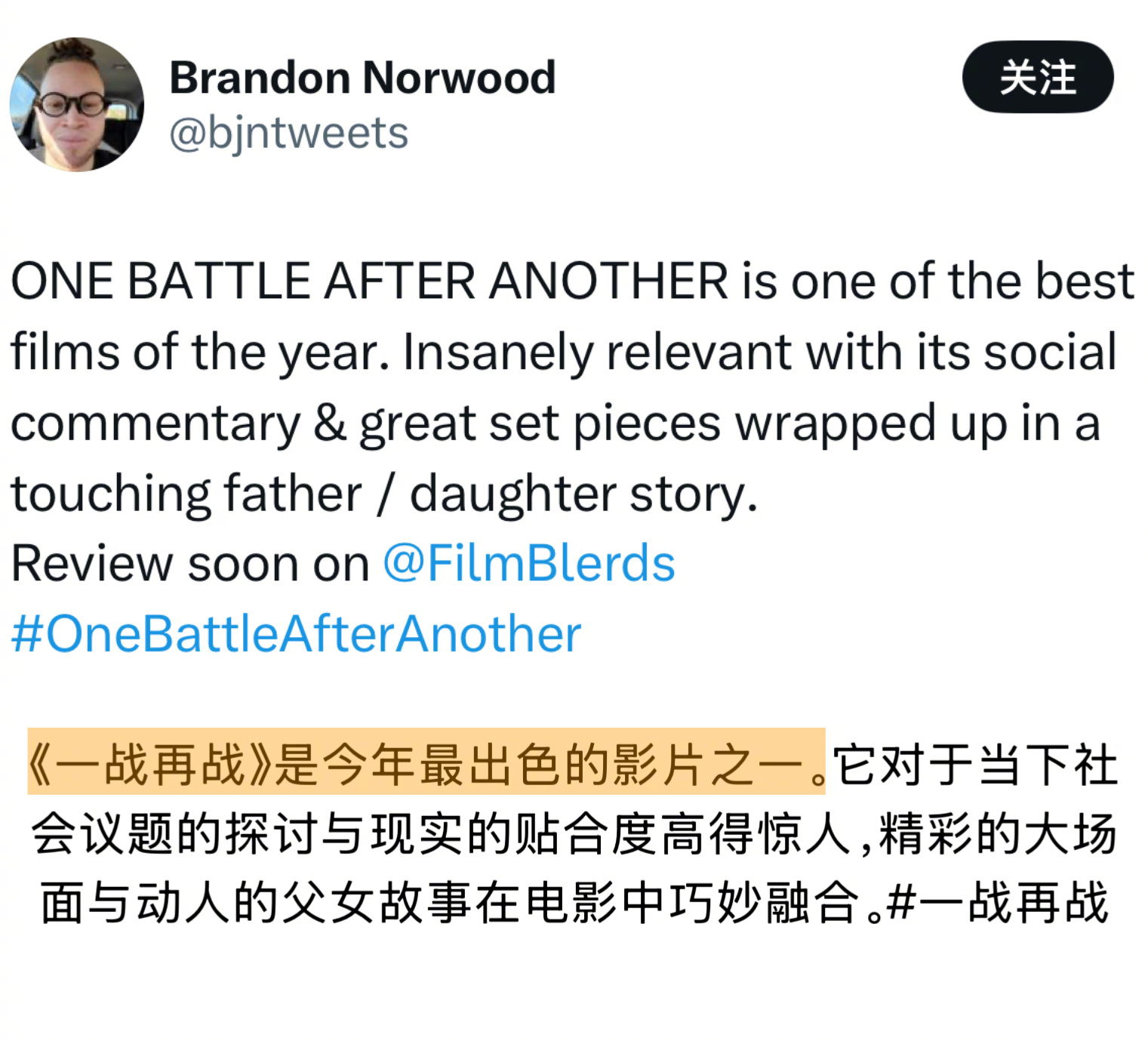Open the @bjntweets handle
The width and height of the screenshot is (1148, 1041).
288,134
